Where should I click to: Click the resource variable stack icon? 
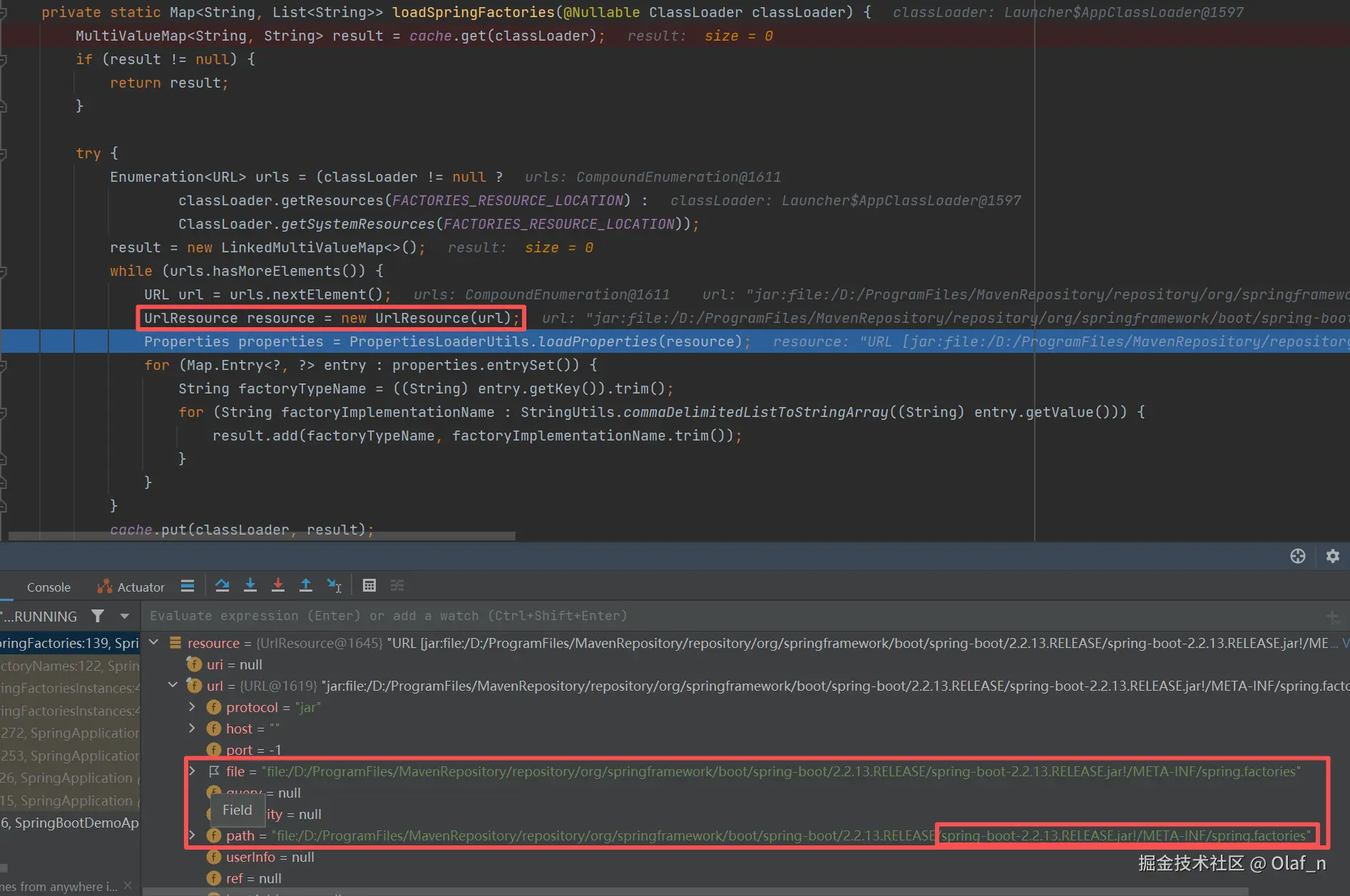pos(175,643)
